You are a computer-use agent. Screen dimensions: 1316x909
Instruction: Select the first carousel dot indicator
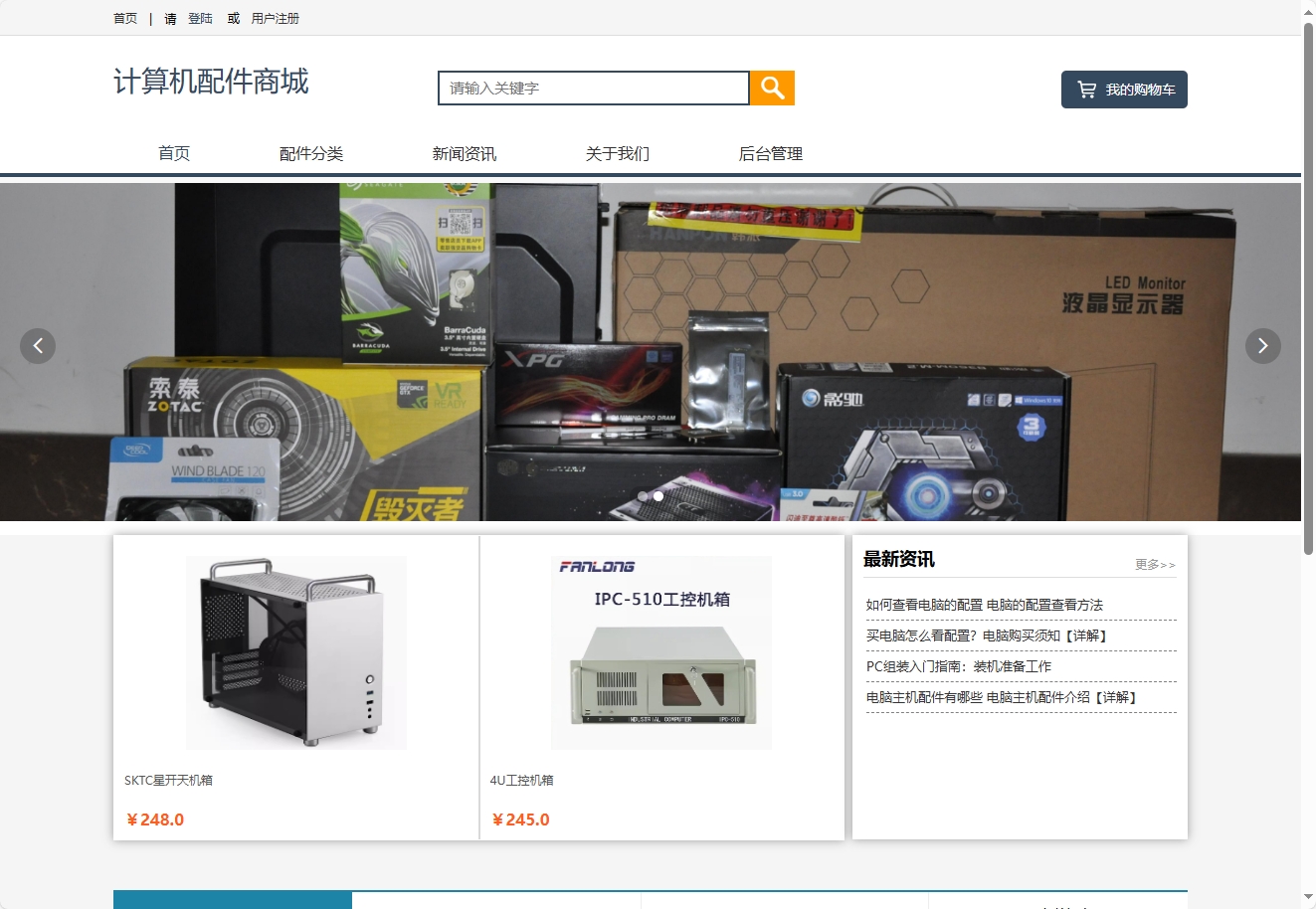(644, 495)
